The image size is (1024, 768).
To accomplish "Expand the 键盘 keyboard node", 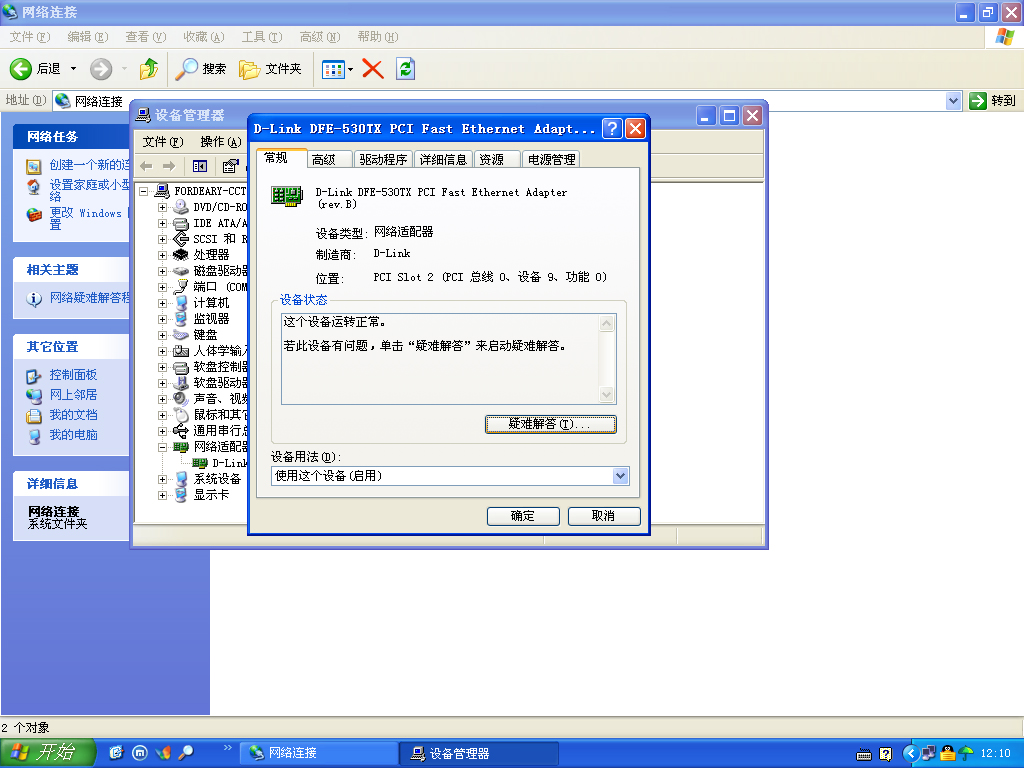I will tap(163, 335).
